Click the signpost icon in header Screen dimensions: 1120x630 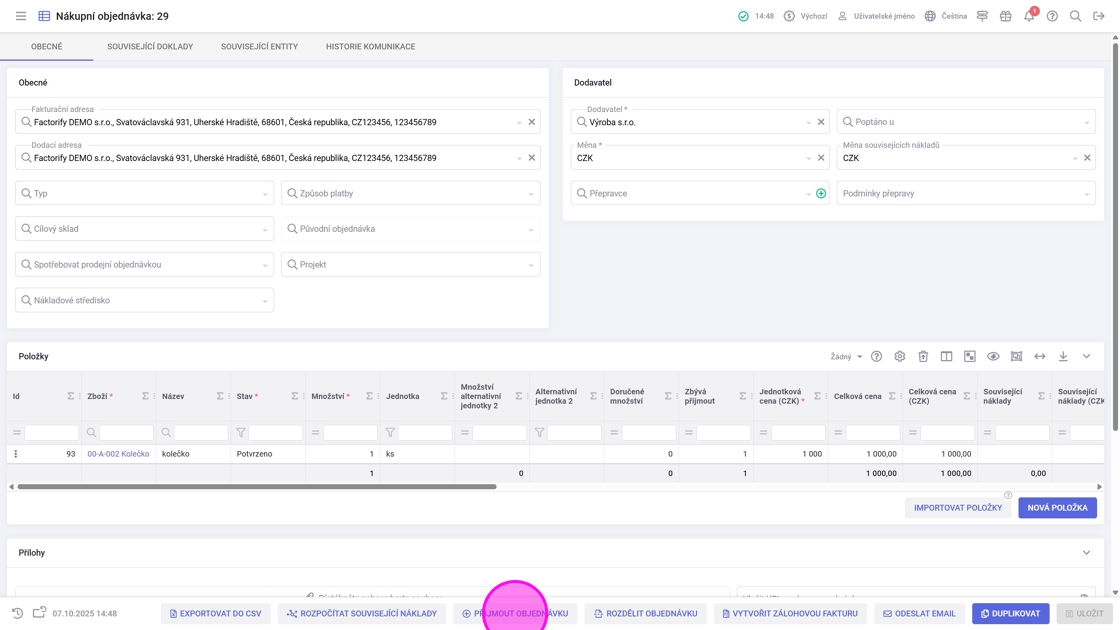(x=982, y=16)
